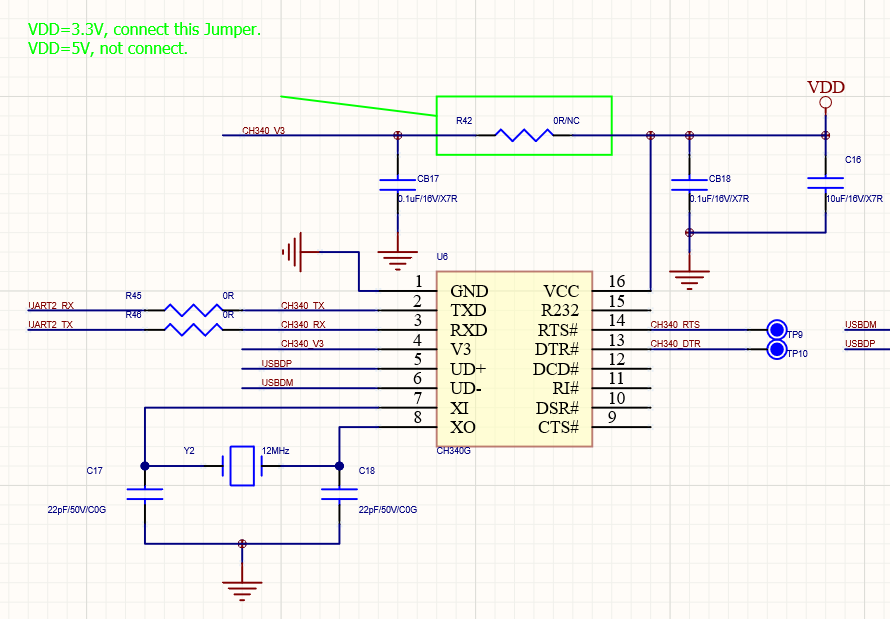Viewport: 890px width, 619px height.
Task: Select the CB18 capacitor symbol
Action: click(x=689, y=185)
